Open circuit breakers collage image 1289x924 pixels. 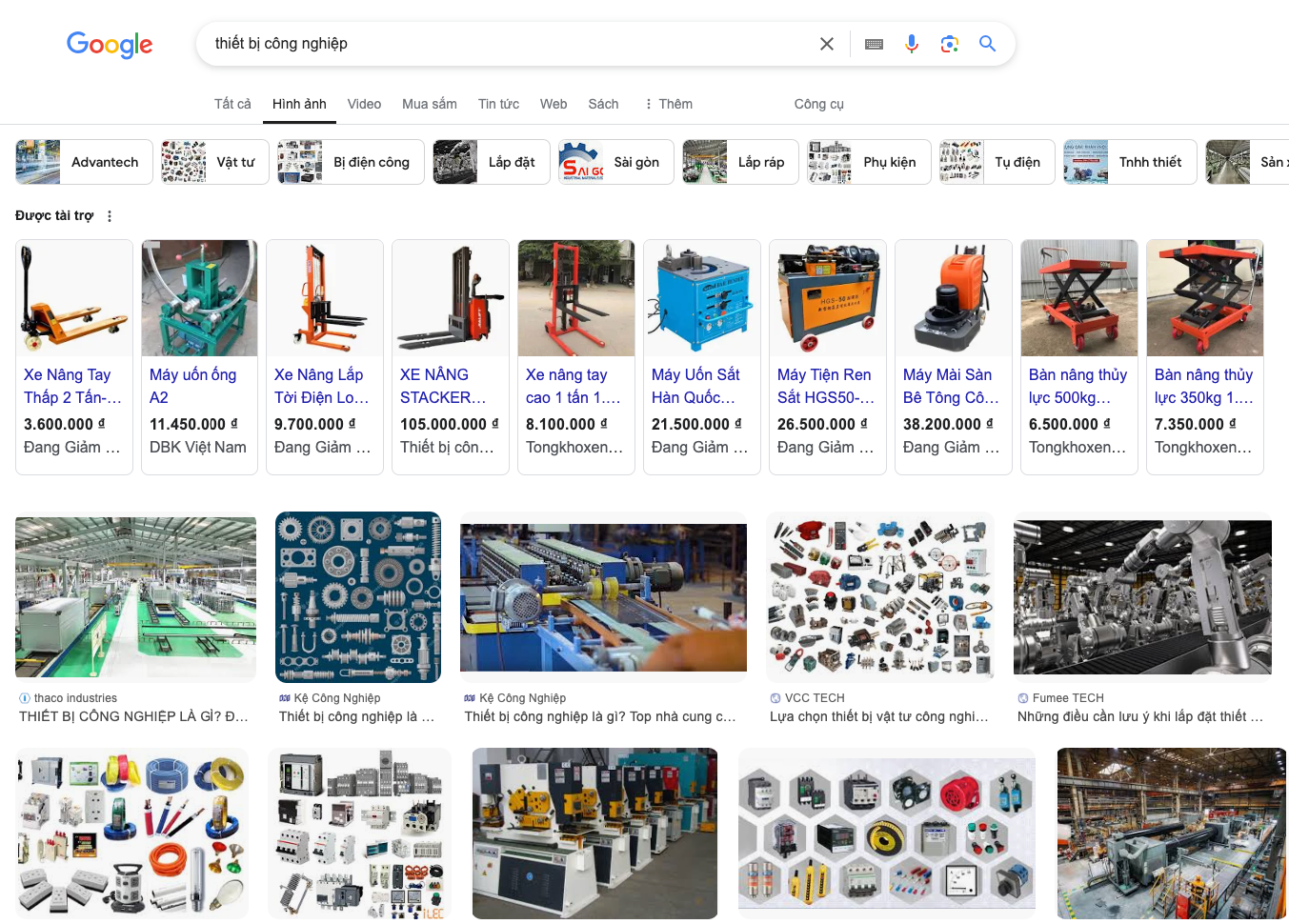(x=359, y=834)
